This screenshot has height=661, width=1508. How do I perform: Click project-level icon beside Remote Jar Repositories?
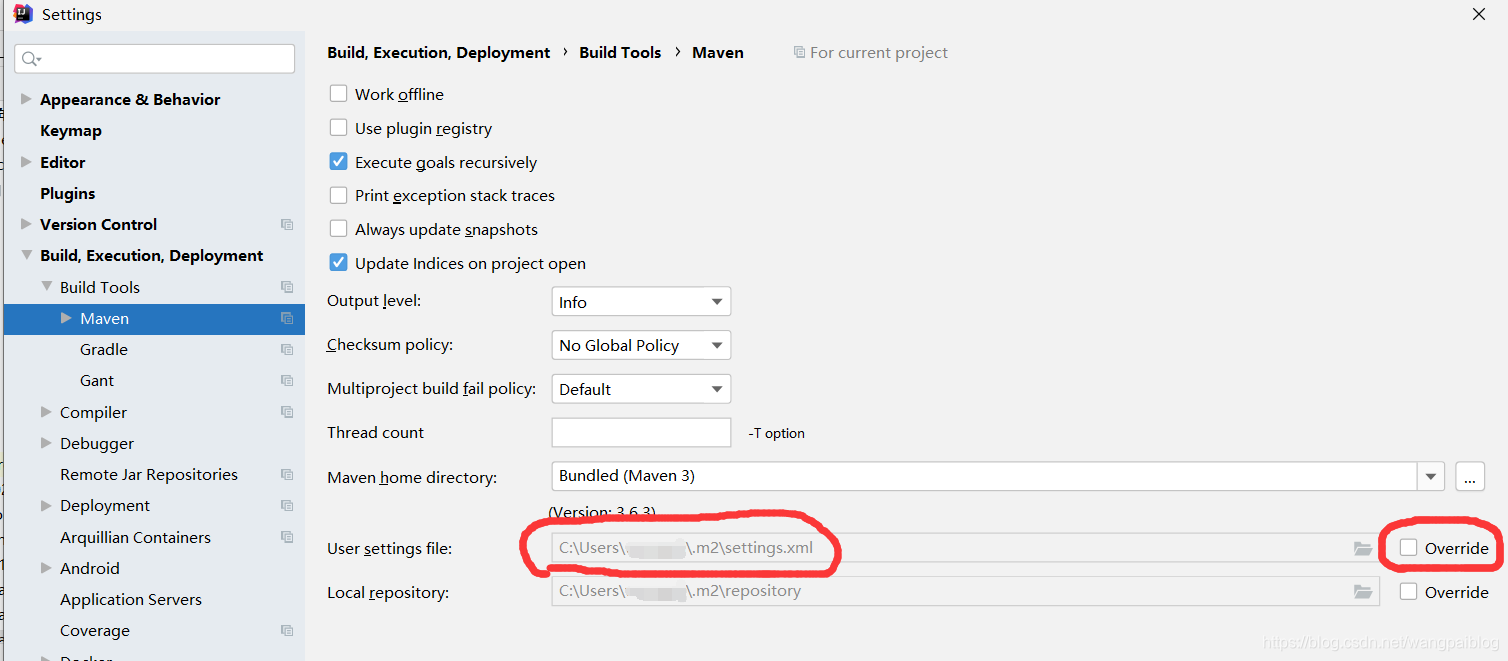coord(287,475)
